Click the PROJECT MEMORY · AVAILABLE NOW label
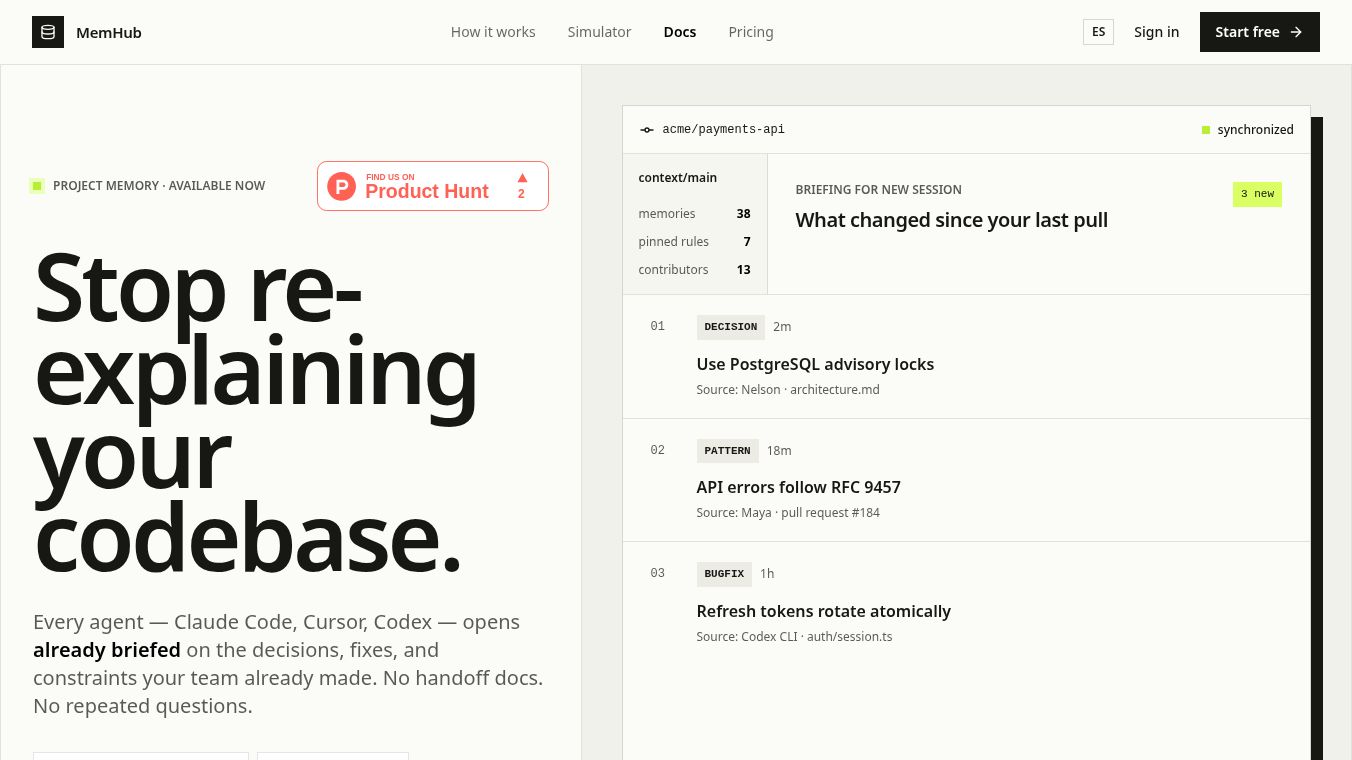The image size is (1352, 760). point(159,186)
